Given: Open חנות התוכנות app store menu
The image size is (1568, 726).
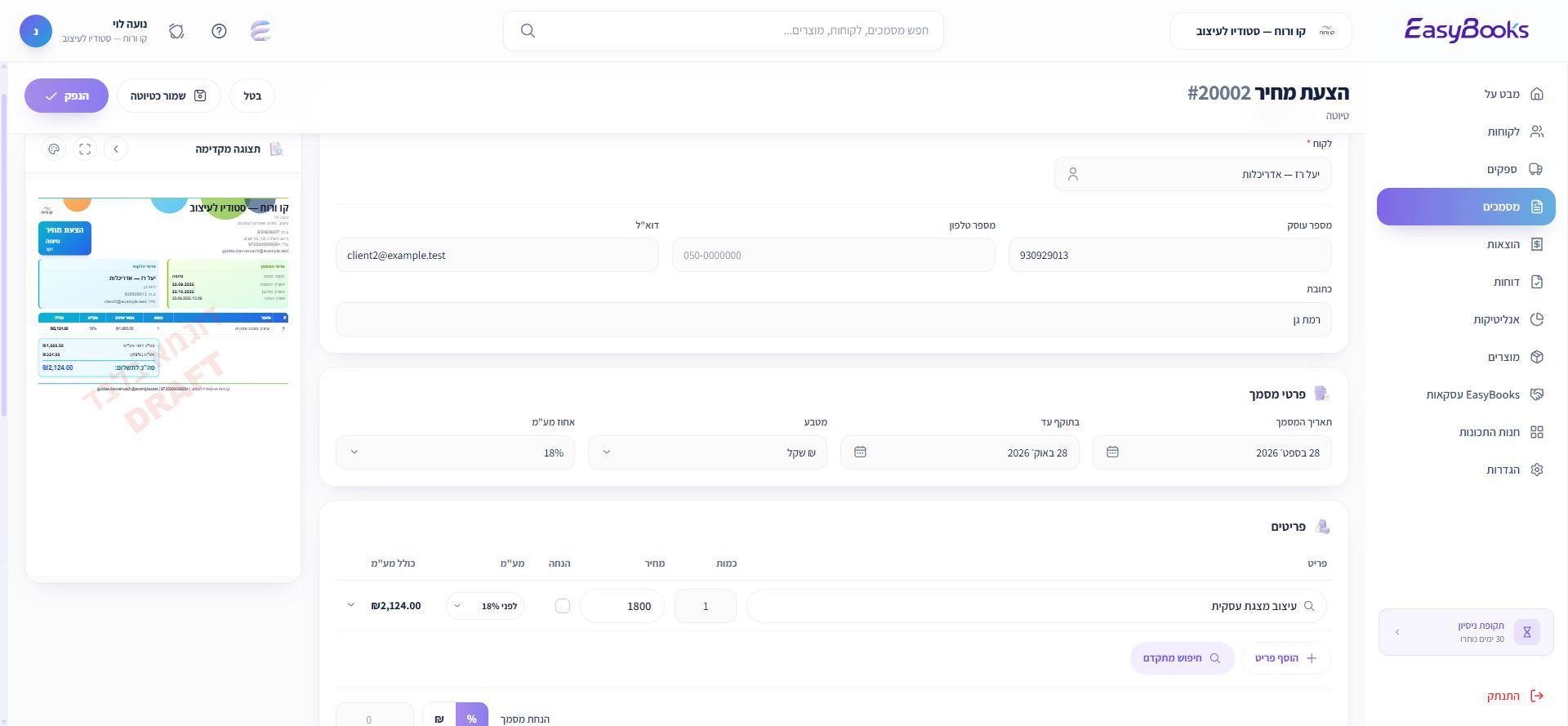Looking at the screenshot, I should click(1466, 432).
